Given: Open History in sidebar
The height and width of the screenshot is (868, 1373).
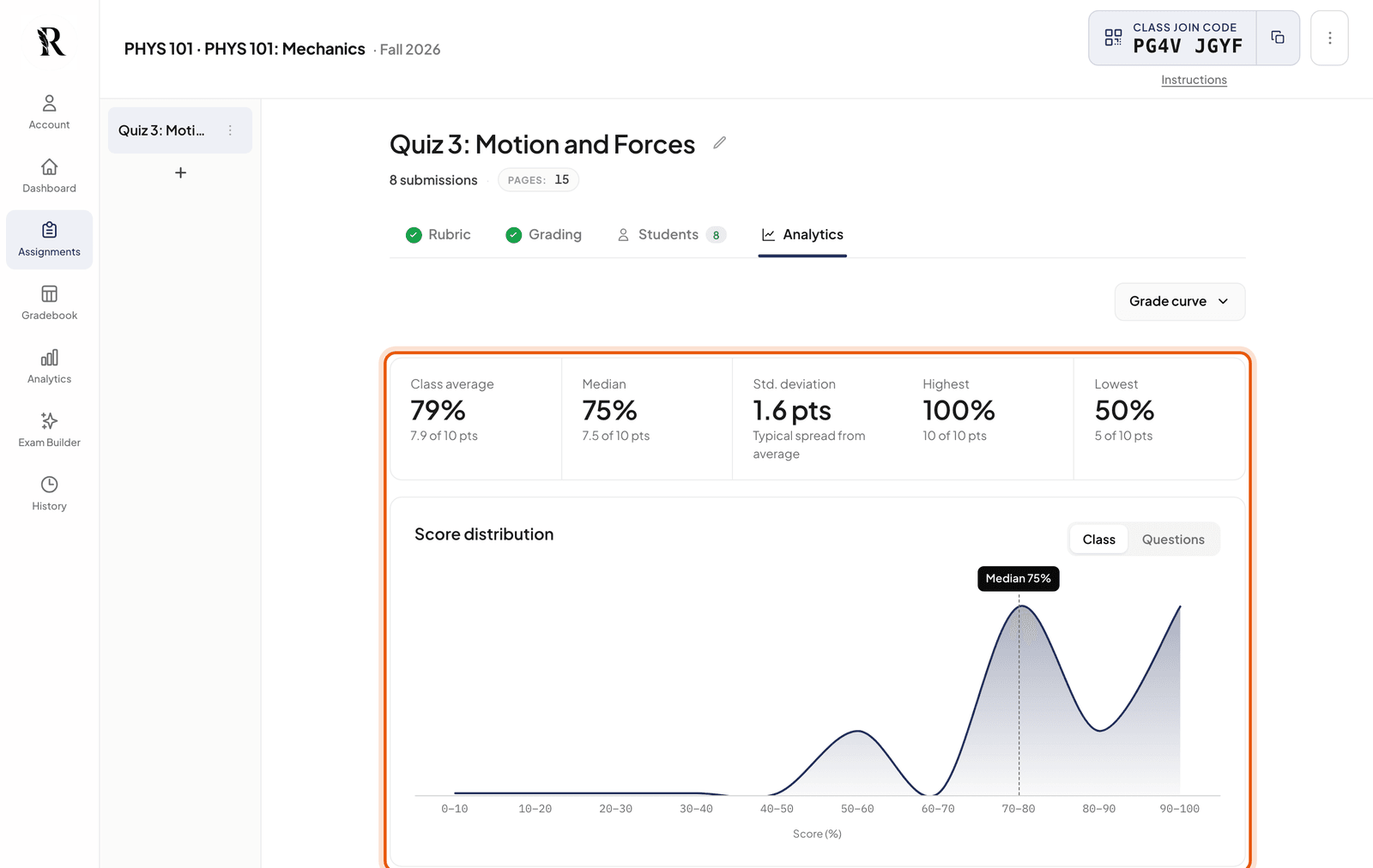Looking at the screenshot, I should pos(49,493).
